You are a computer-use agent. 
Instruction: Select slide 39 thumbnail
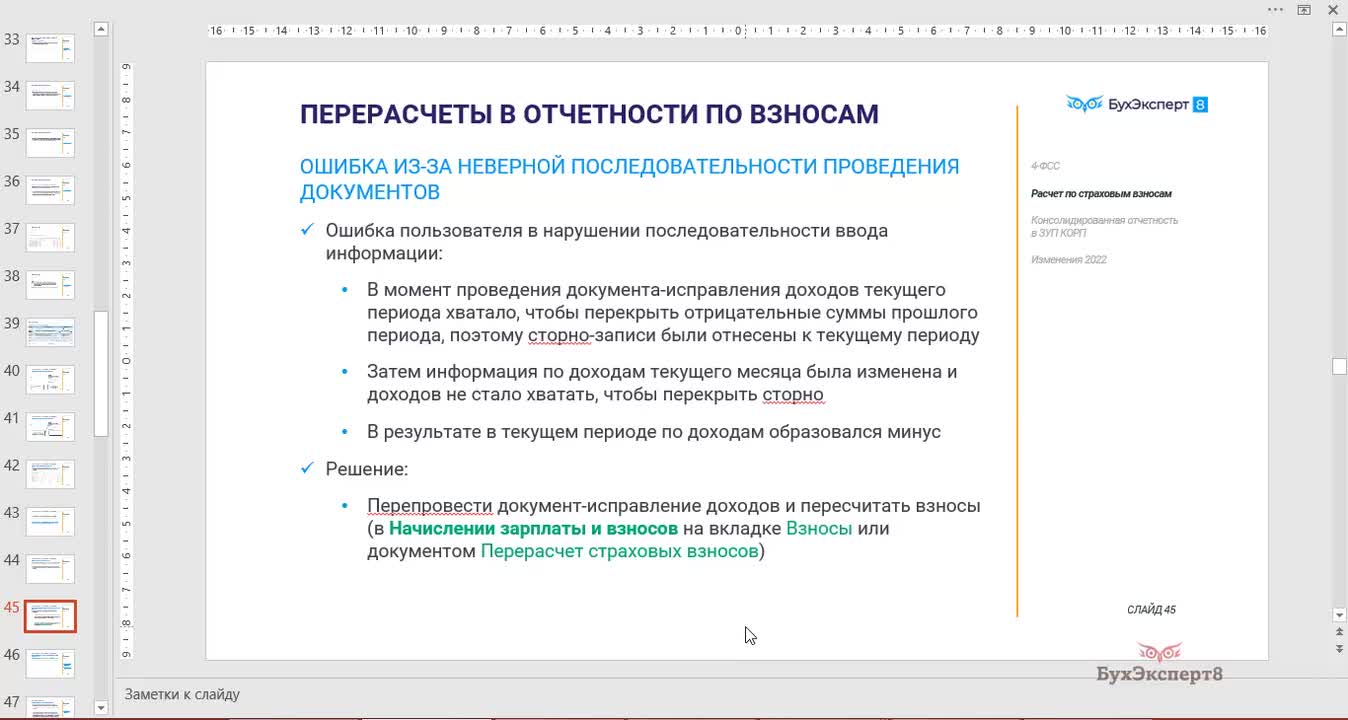coord(50,332)
